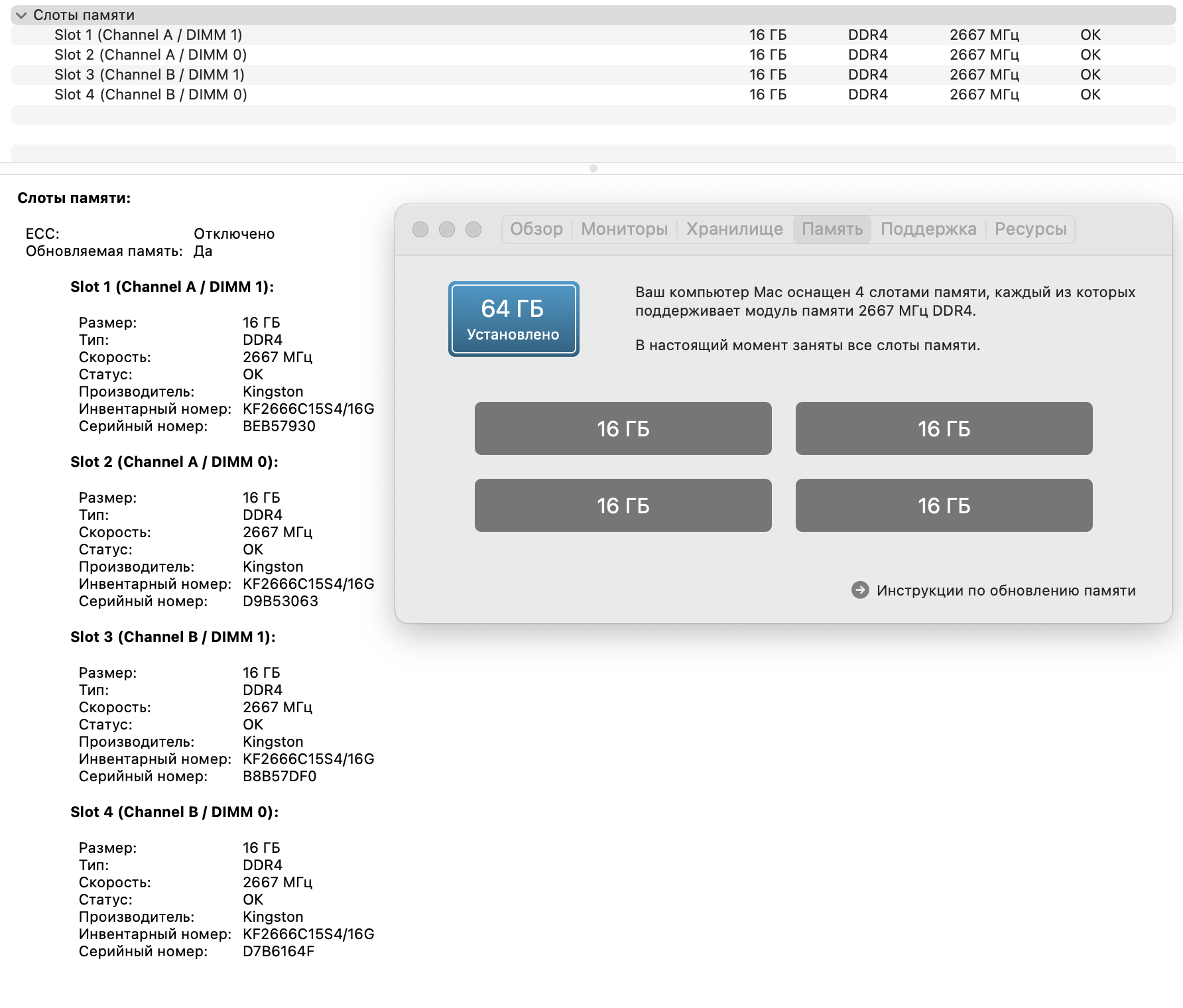Click the bold Slot 4 (Channel B / DIMM 0): heading
This screenshot has height=1008, width=1183.
tap(174, 812)
